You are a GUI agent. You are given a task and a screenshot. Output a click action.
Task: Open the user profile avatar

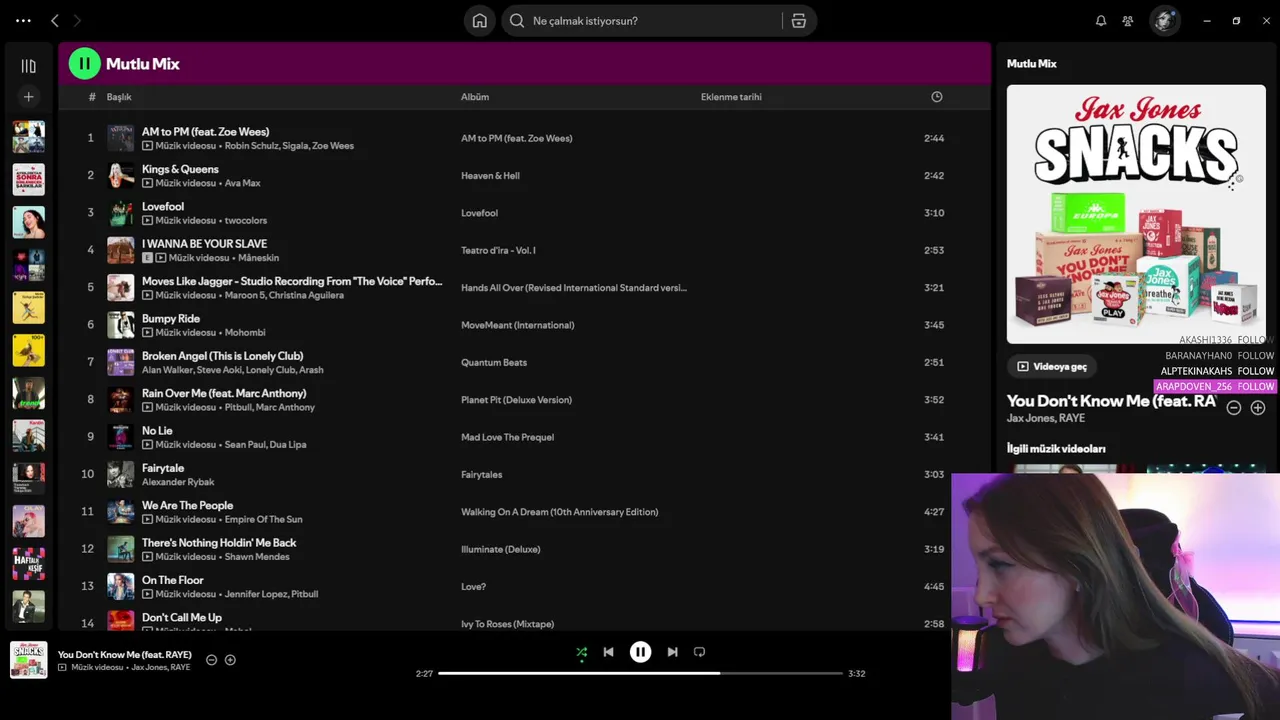click(x=1164, y=21)
